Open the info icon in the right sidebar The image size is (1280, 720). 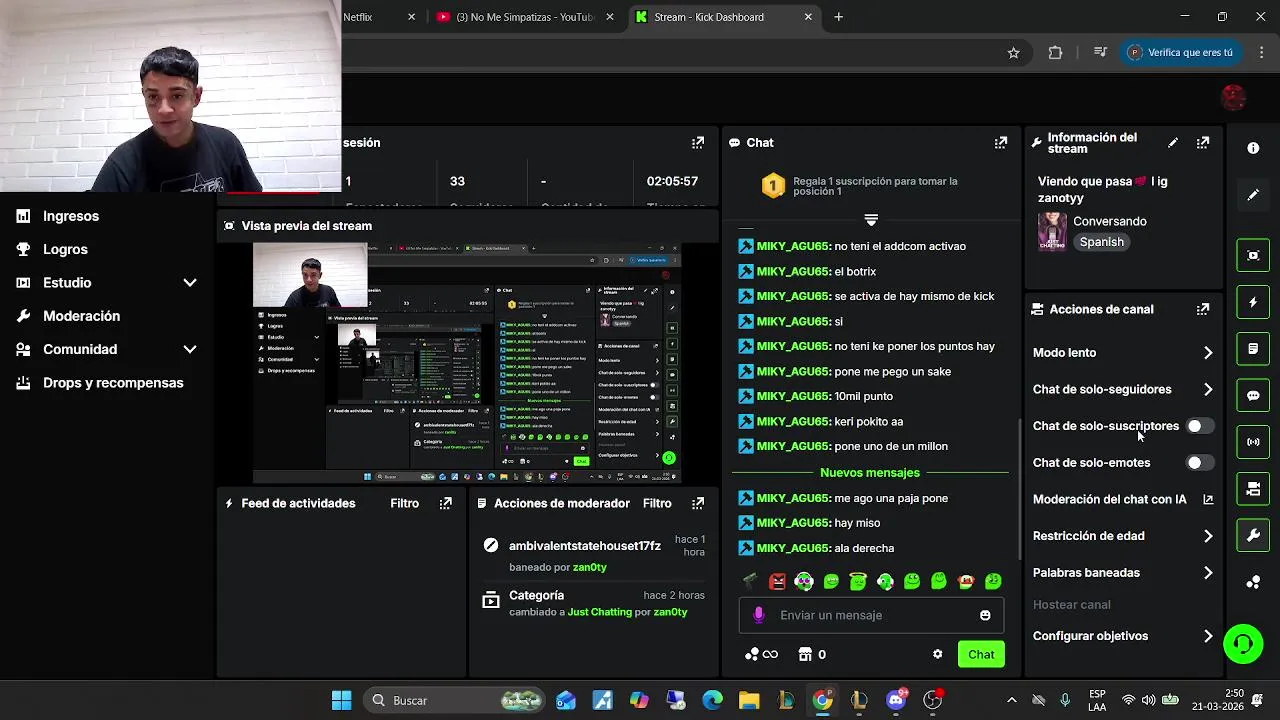tap(1253, 148)
